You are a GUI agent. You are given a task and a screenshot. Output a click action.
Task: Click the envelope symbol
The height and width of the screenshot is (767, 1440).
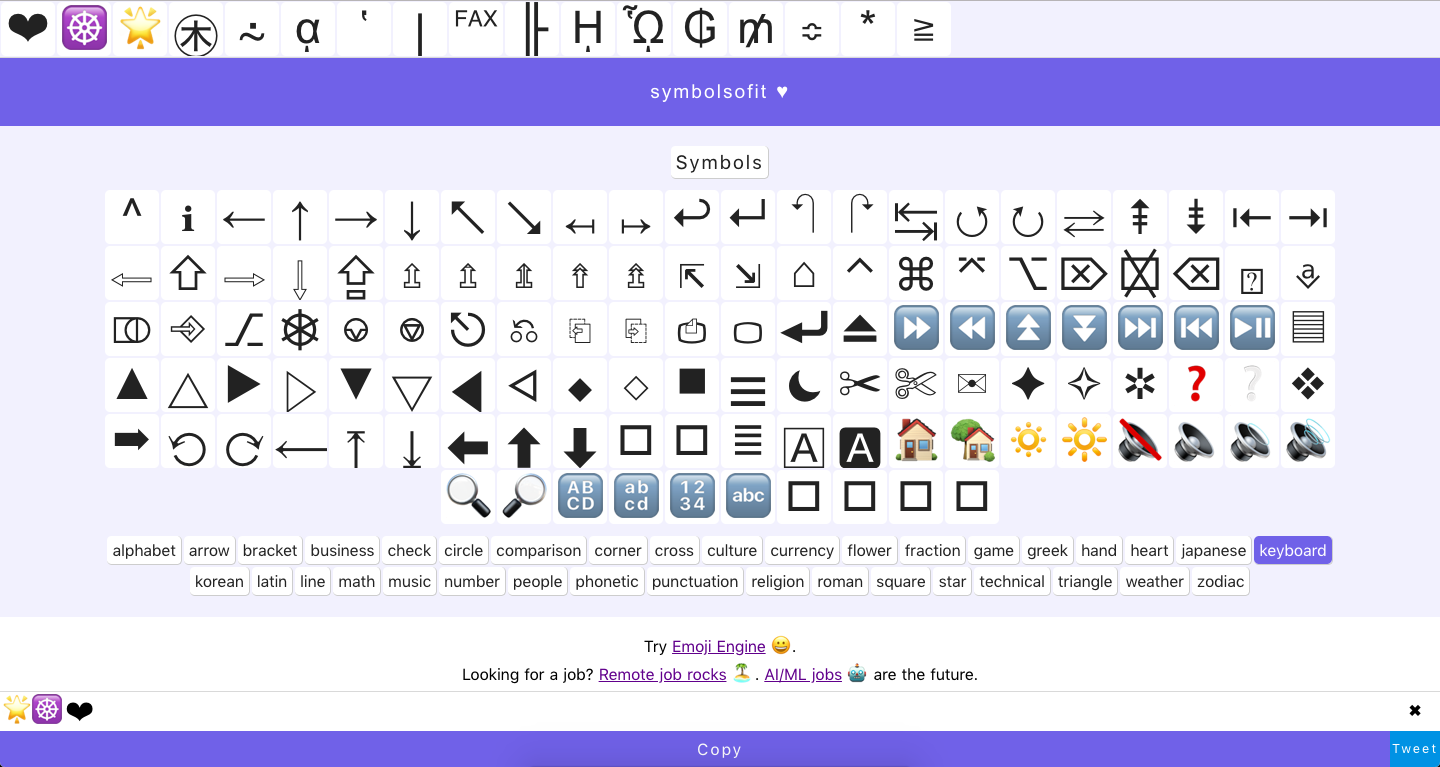[972, 384]
